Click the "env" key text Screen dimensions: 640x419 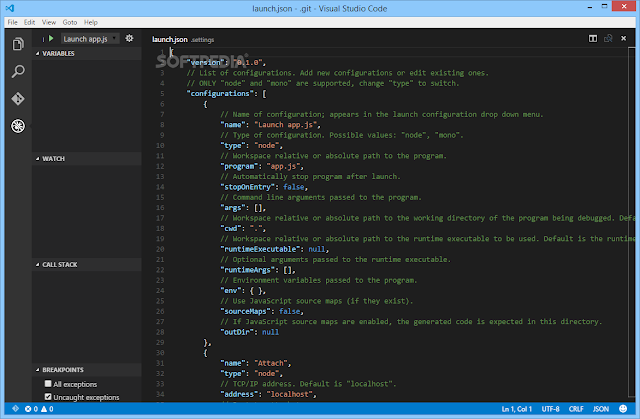231,290
